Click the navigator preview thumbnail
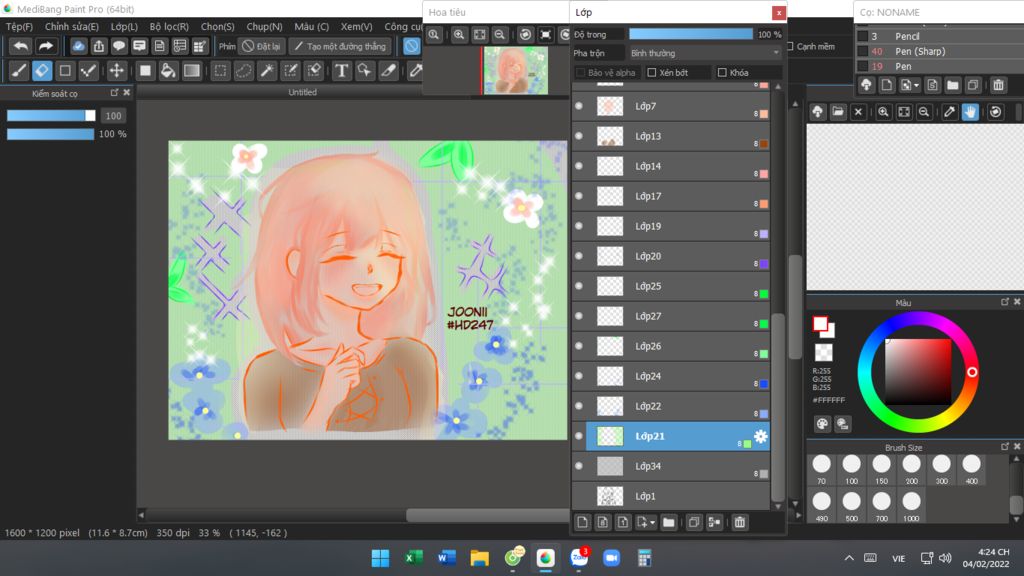The image size is (1024, 576). [x=515, y=71]
